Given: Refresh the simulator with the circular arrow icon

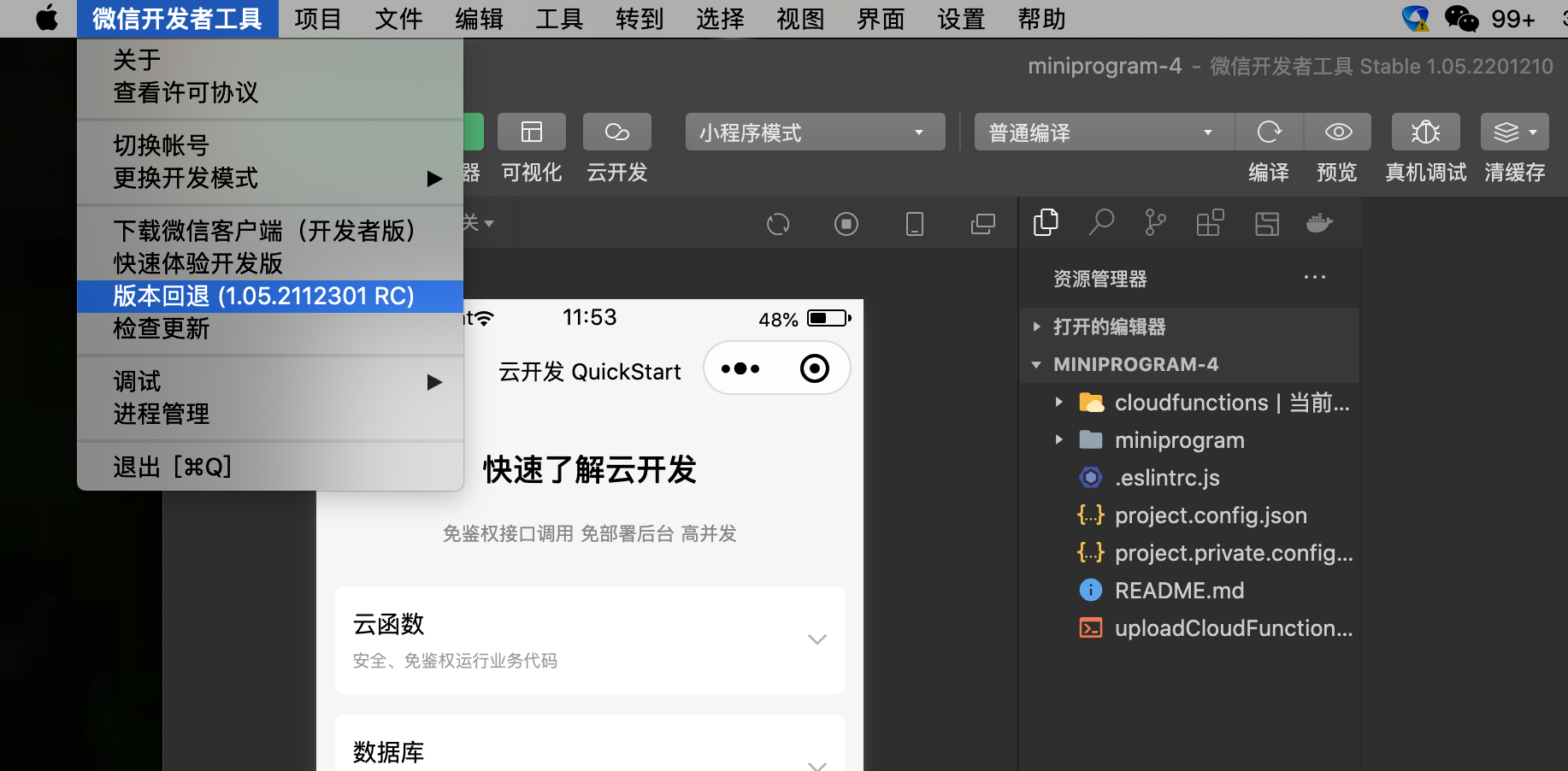Looking at the screenshot, I should [778, 224].
